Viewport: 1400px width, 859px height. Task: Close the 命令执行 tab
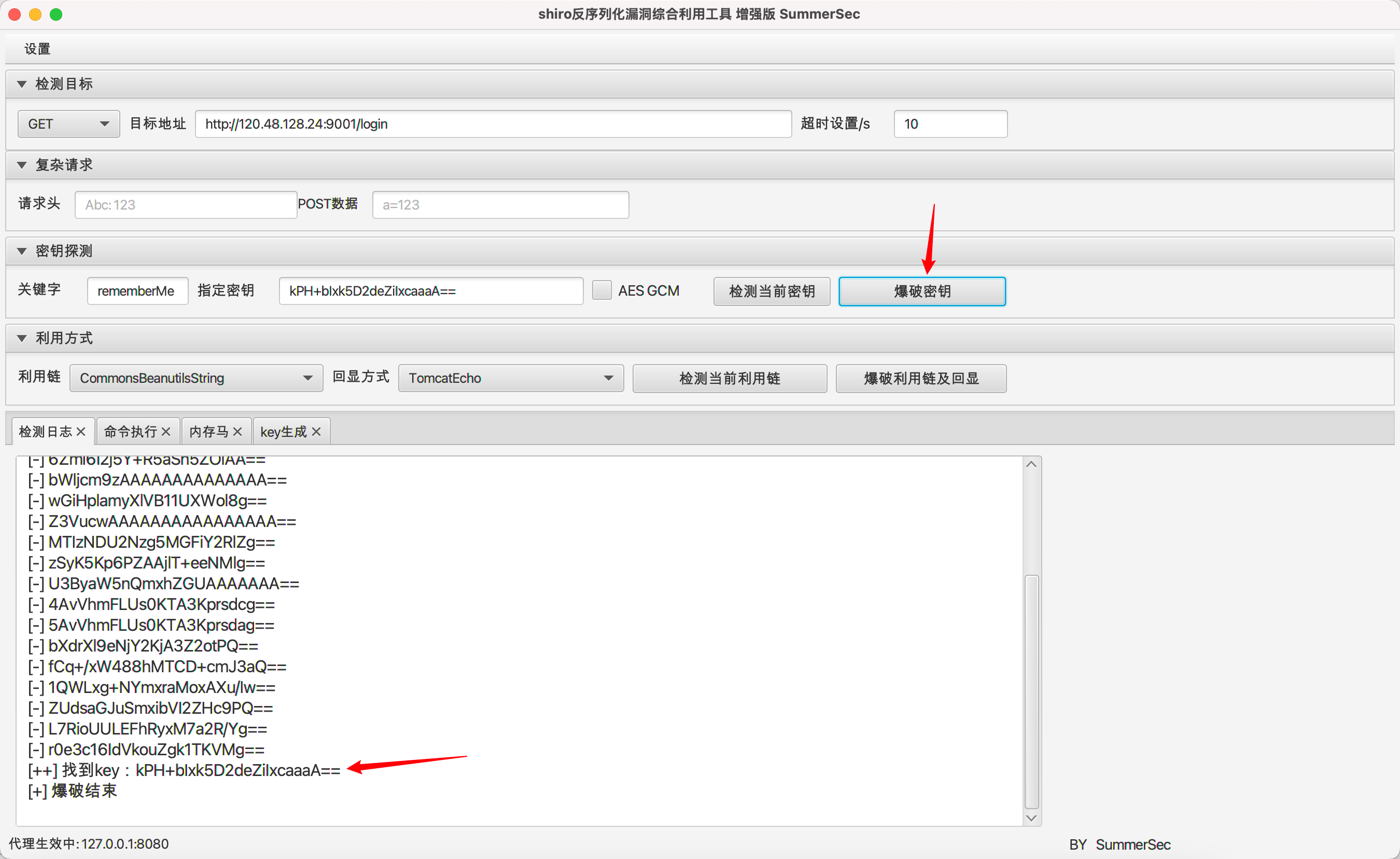point(166,432)
